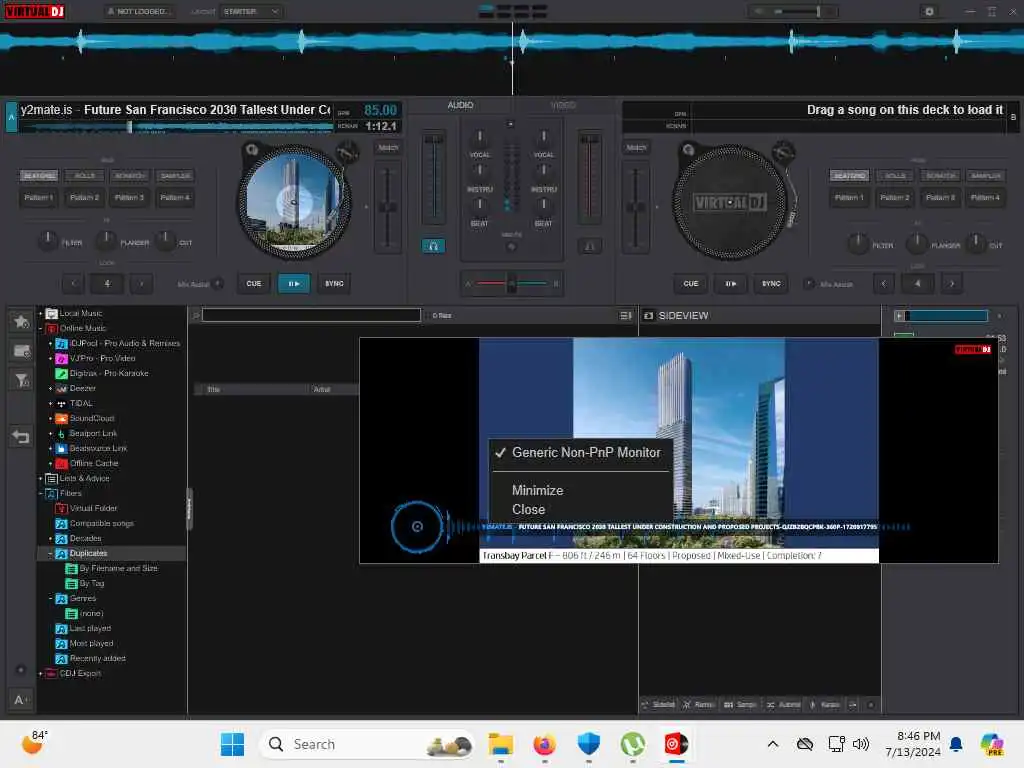The width and height of the screenshot is (1024, 768).
Task: Expand the Local Music tree node
Action: pyautogui.click(x=40, y=313)
